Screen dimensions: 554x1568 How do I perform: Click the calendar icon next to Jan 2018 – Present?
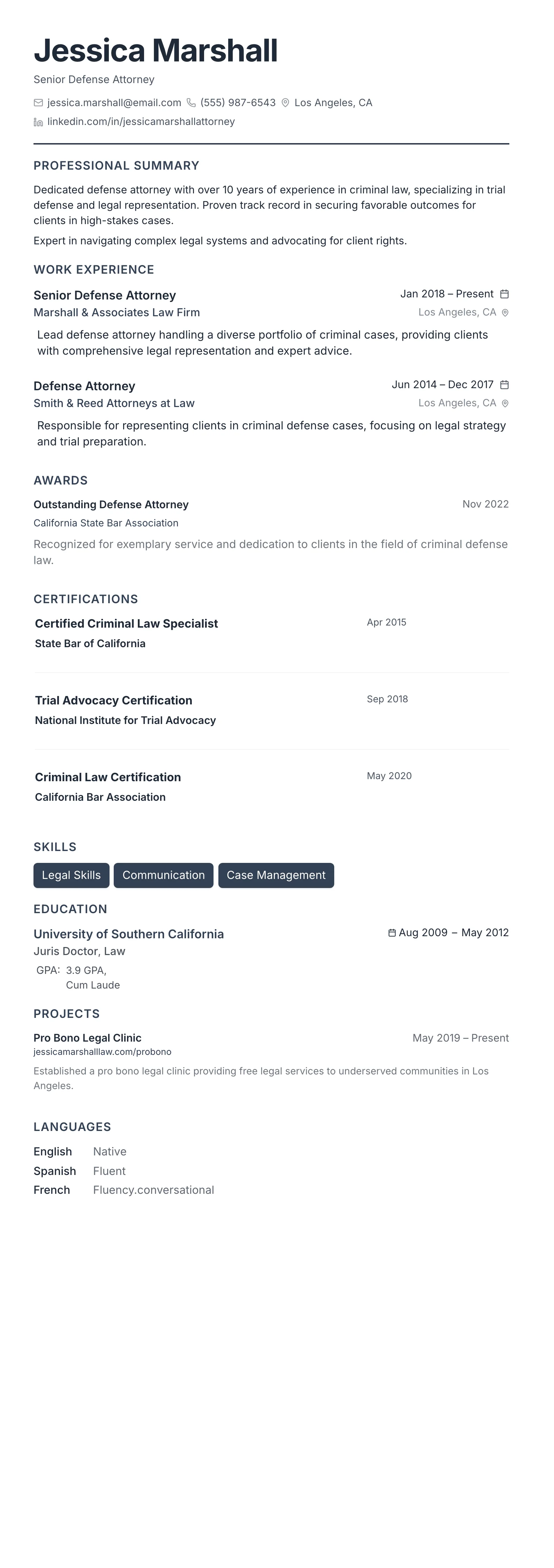(x=504, y=294)
